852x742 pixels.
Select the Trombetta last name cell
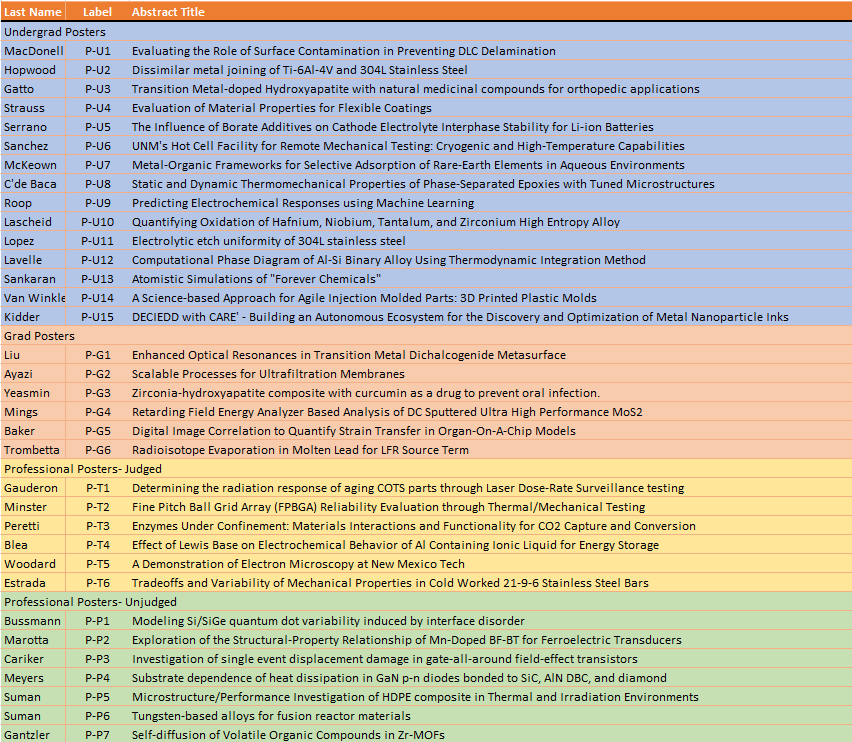pyautogui.click(x=33, y=450)
